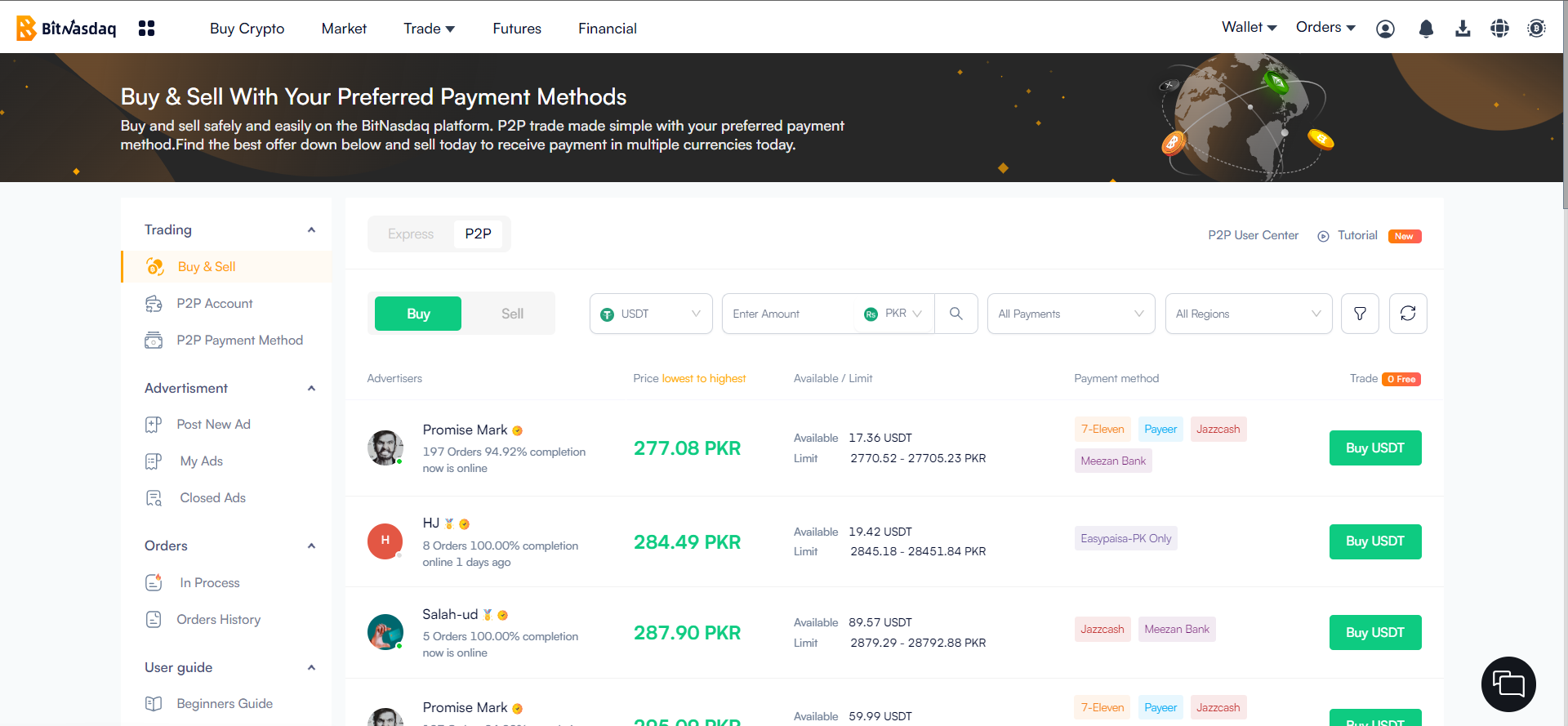The image size is (1568, 726).
Task: Open the user profile icon
Action: [1385, 29]
